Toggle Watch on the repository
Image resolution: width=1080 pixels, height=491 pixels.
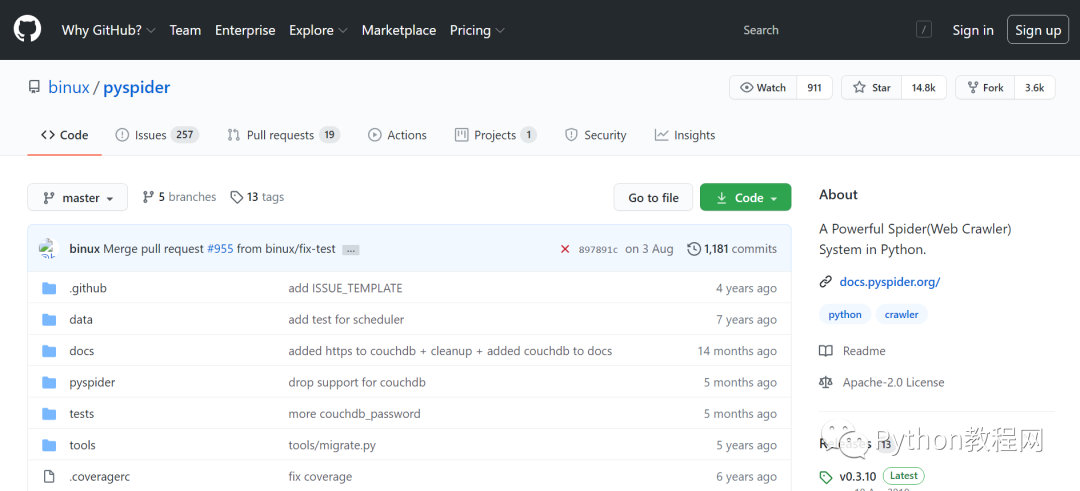(x=763, y=88)
